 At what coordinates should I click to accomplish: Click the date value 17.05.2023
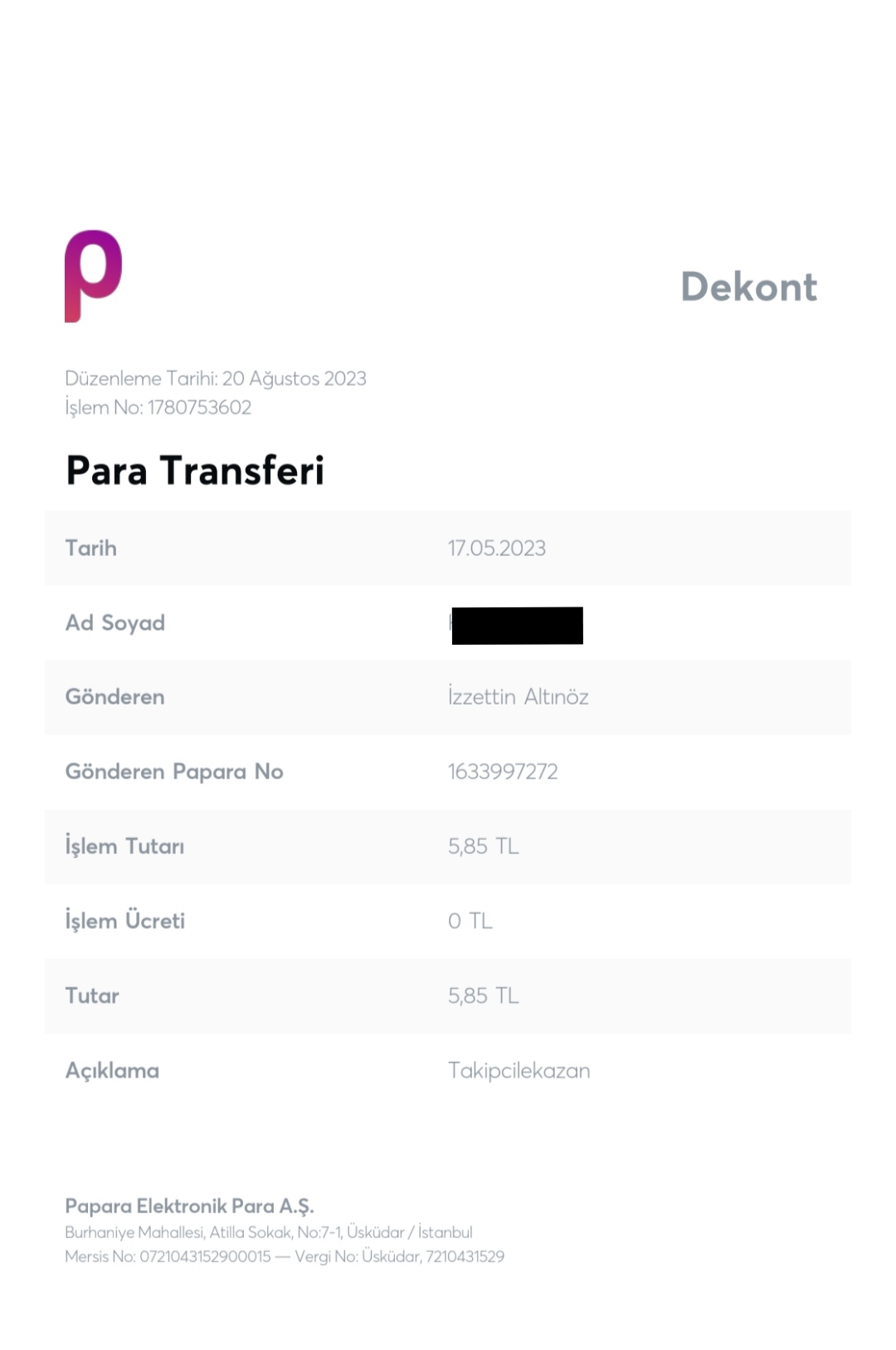tap(497, 548)
